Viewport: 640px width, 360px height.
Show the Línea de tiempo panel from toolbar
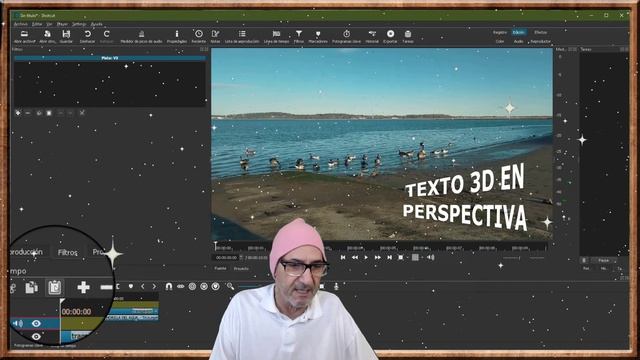pos(276,36)
